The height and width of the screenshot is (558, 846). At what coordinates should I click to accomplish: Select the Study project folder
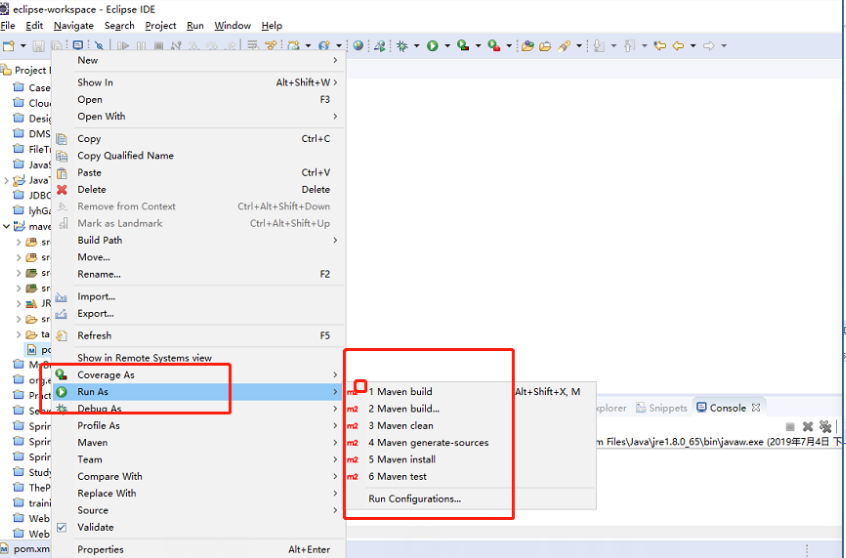click(32, 472)
